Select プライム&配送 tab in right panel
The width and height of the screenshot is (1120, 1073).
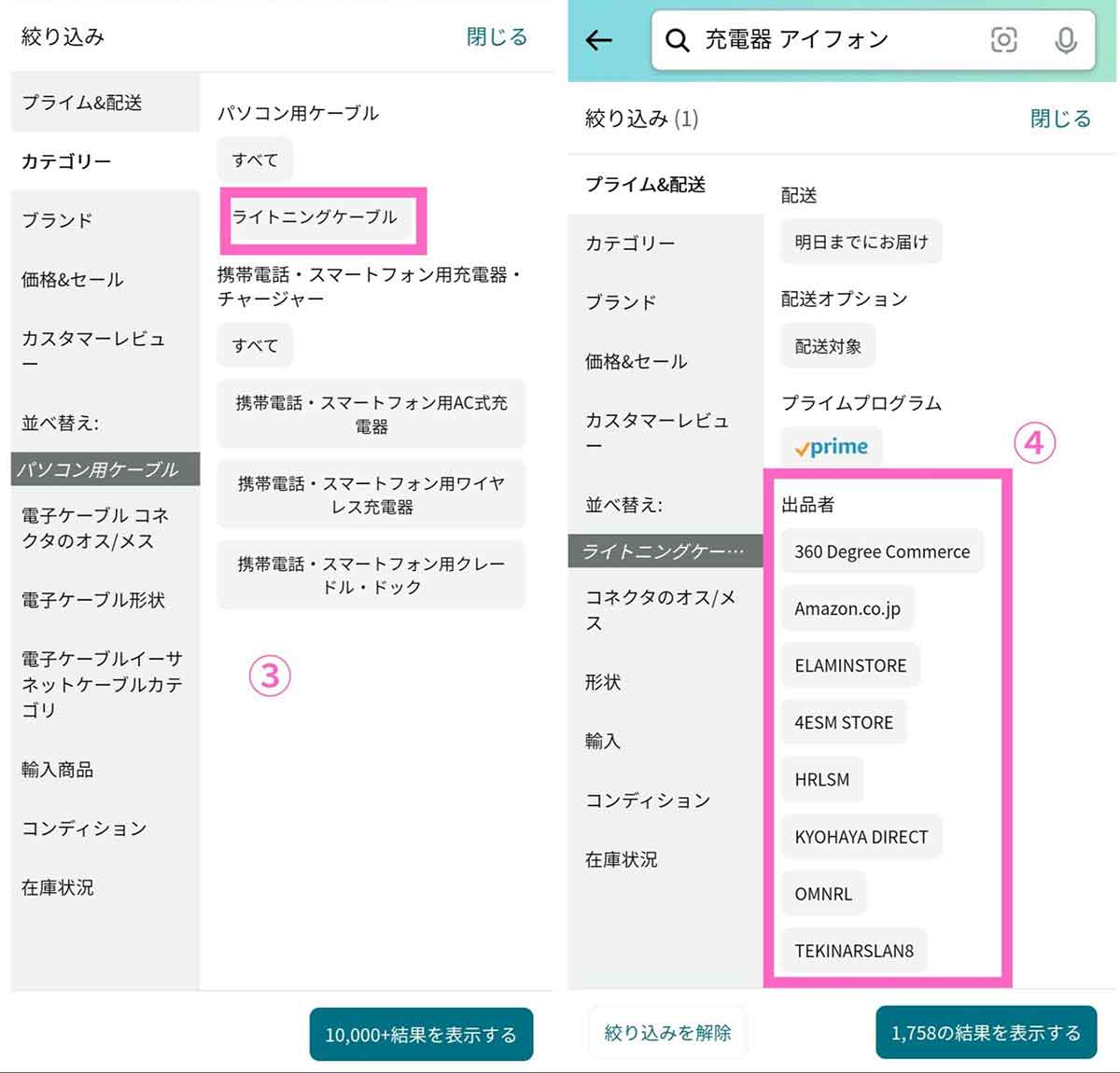665,184
